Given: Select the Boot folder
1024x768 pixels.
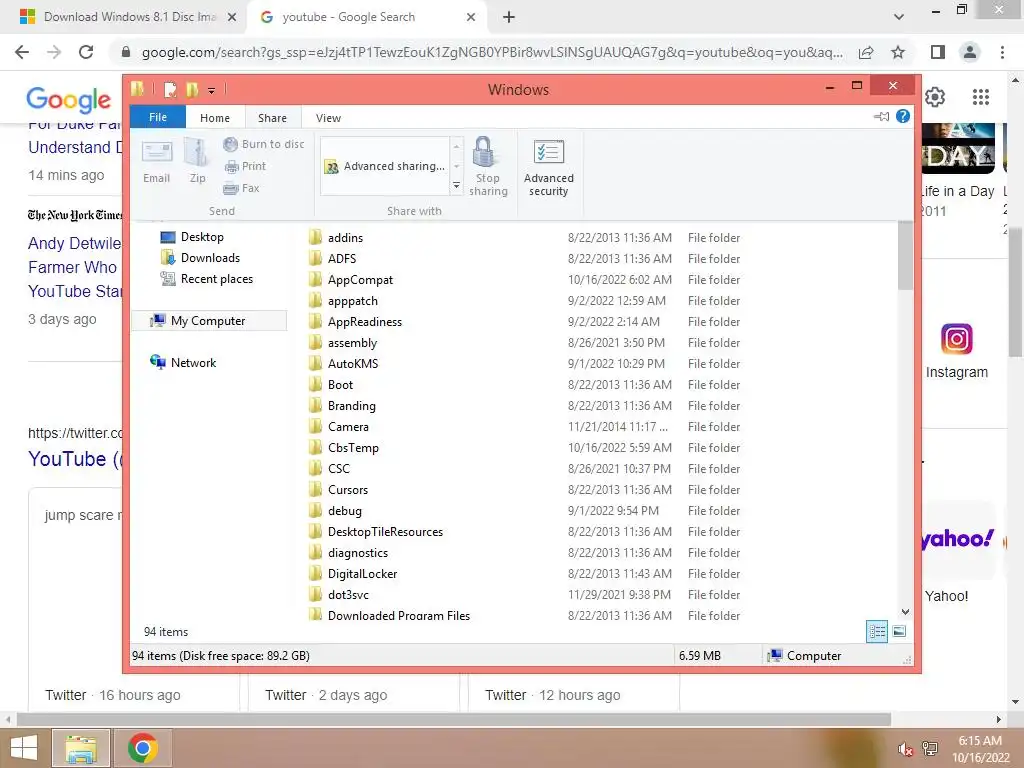Looking at the screenshot, I should (x=340, y=385).
